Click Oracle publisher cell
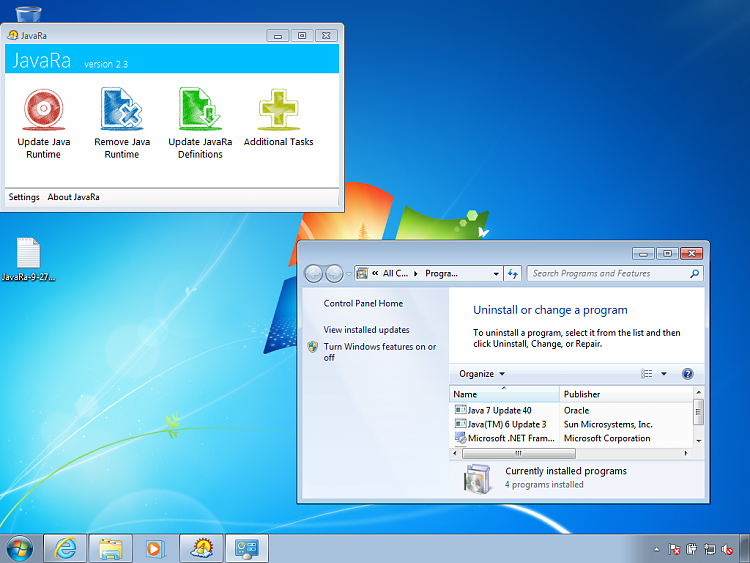The image size is (750, 563). (576, 410)
